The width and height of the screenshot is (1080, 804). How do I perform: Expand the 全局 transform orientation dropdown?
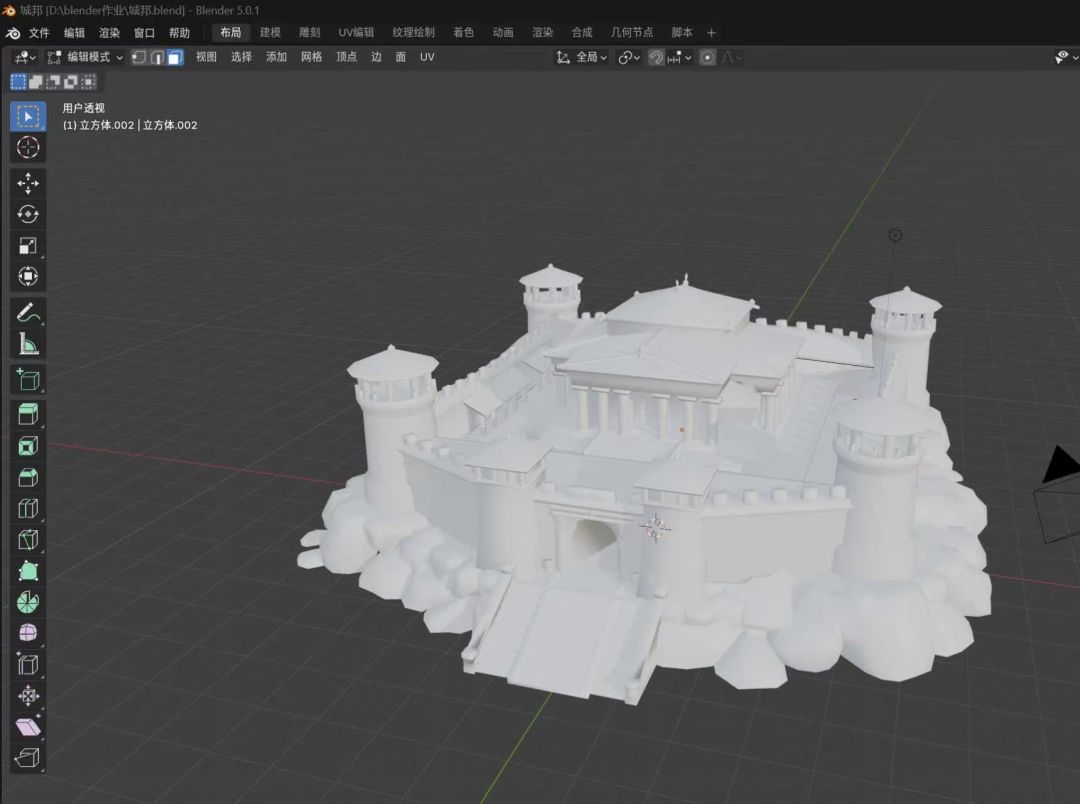582,58
